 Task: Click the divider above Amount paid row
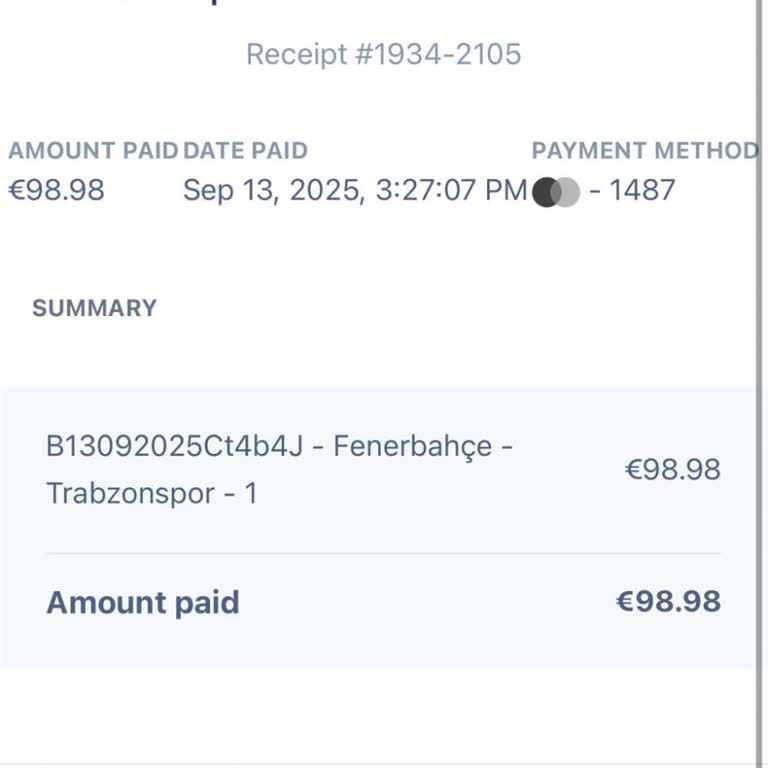coord(383,553)
